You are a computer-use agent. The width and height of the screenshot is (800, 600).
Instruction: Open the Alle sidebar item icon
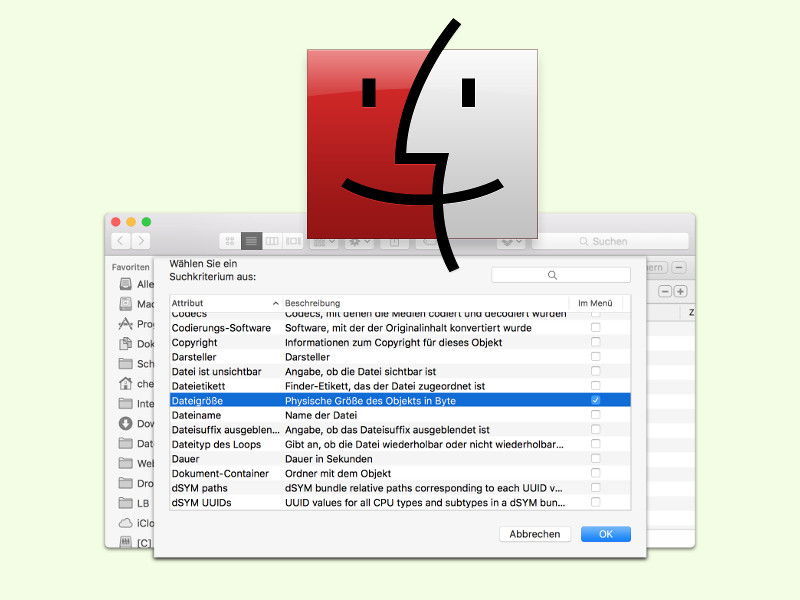coord(126,284)
